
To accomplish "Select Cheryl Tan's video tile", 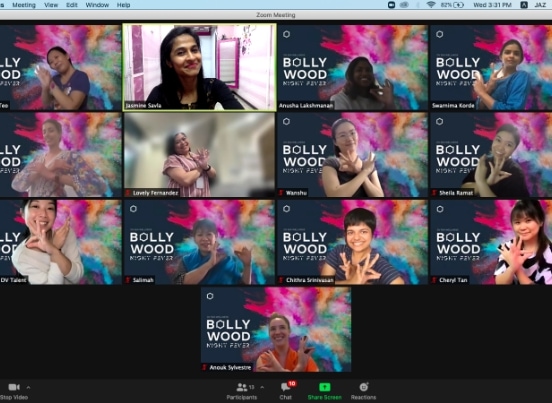I will [491, 242].
